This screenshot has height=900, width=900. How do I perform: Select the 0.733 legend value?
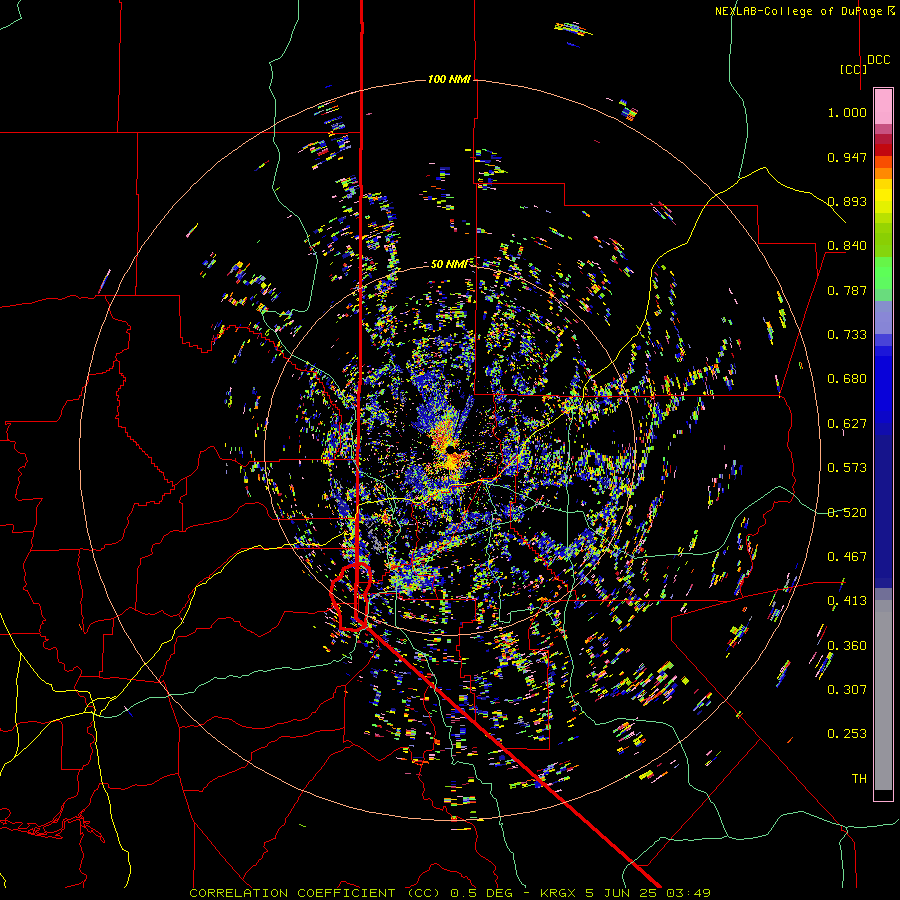pyautogui.click(x=847, y=334)
